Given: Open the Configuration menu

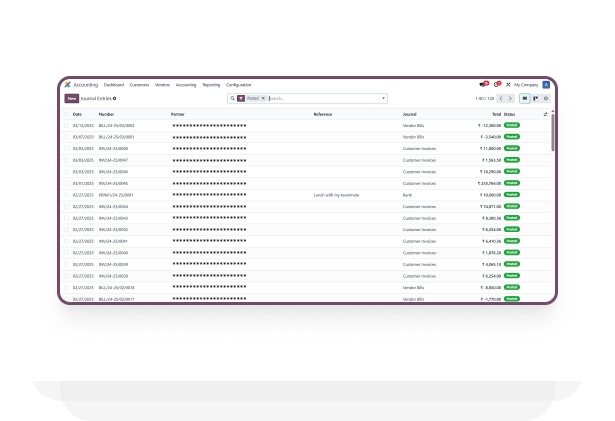Looking at the screenshot, I should point(239,85).
